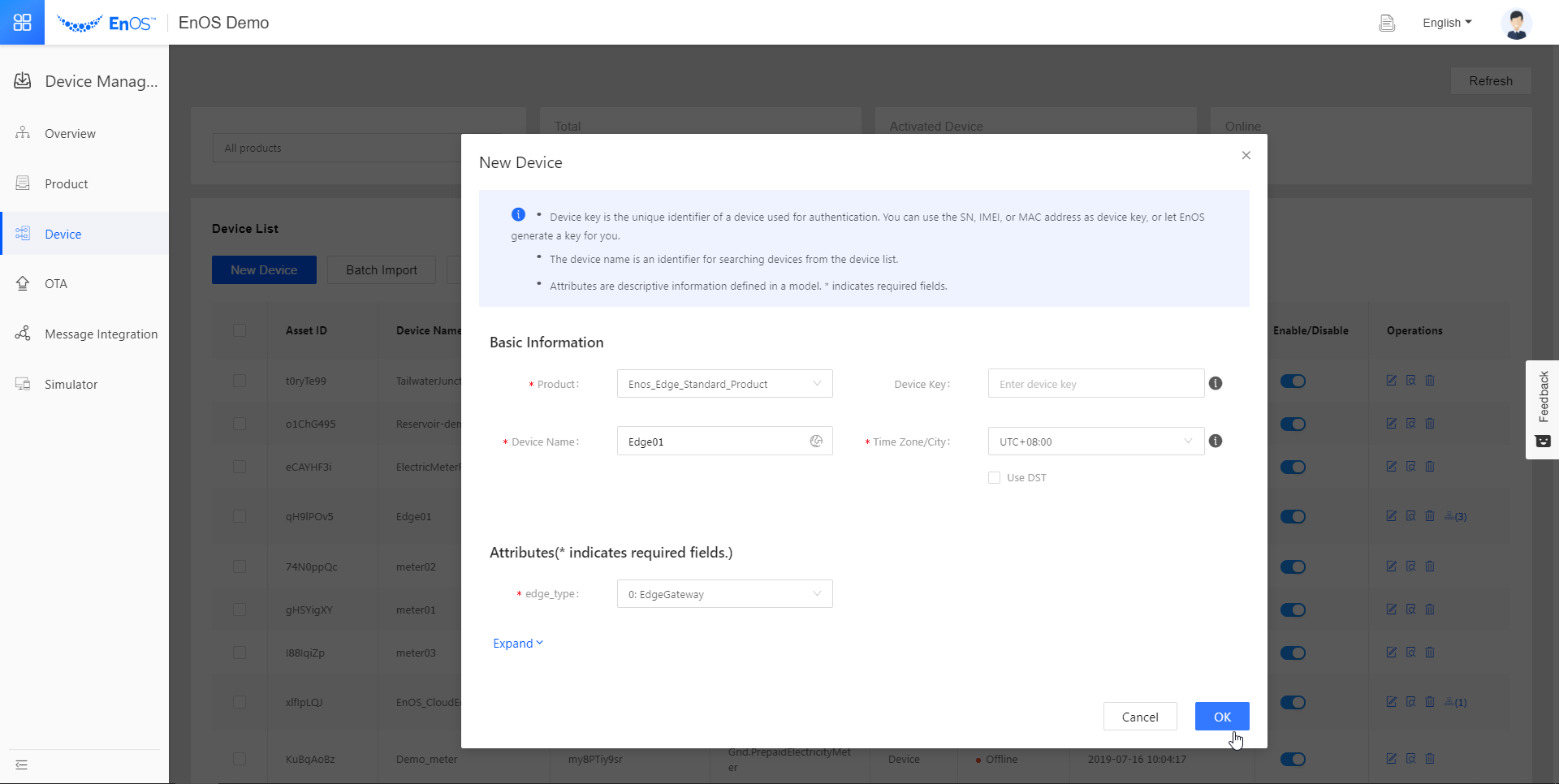Image resolution: width=1559 pixels, height=784 pixels.
Task: View details of device qH9lPOv5
Action: 1411,516
